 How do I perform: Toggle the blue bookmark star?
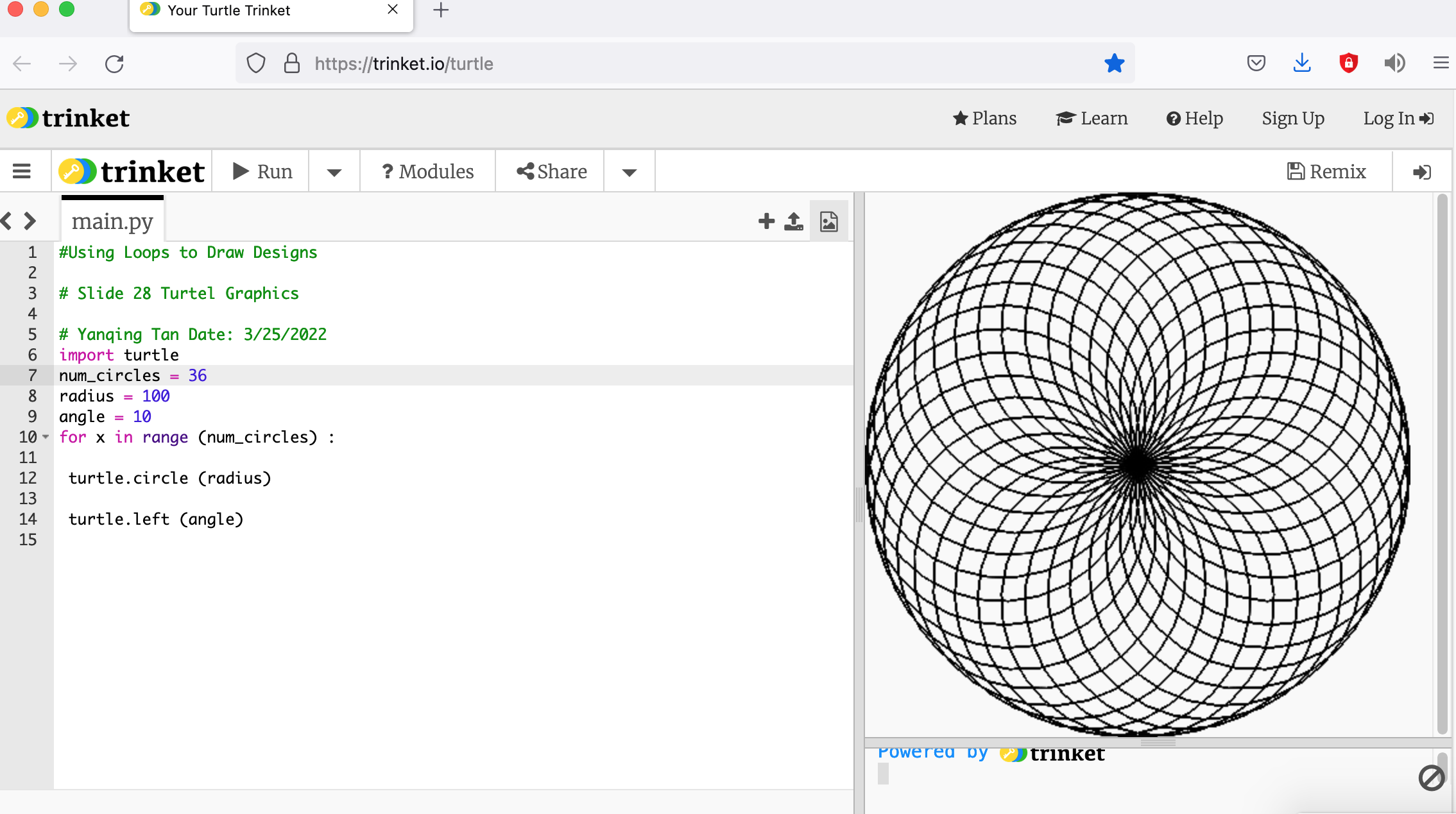click(x=1114, y=64)
